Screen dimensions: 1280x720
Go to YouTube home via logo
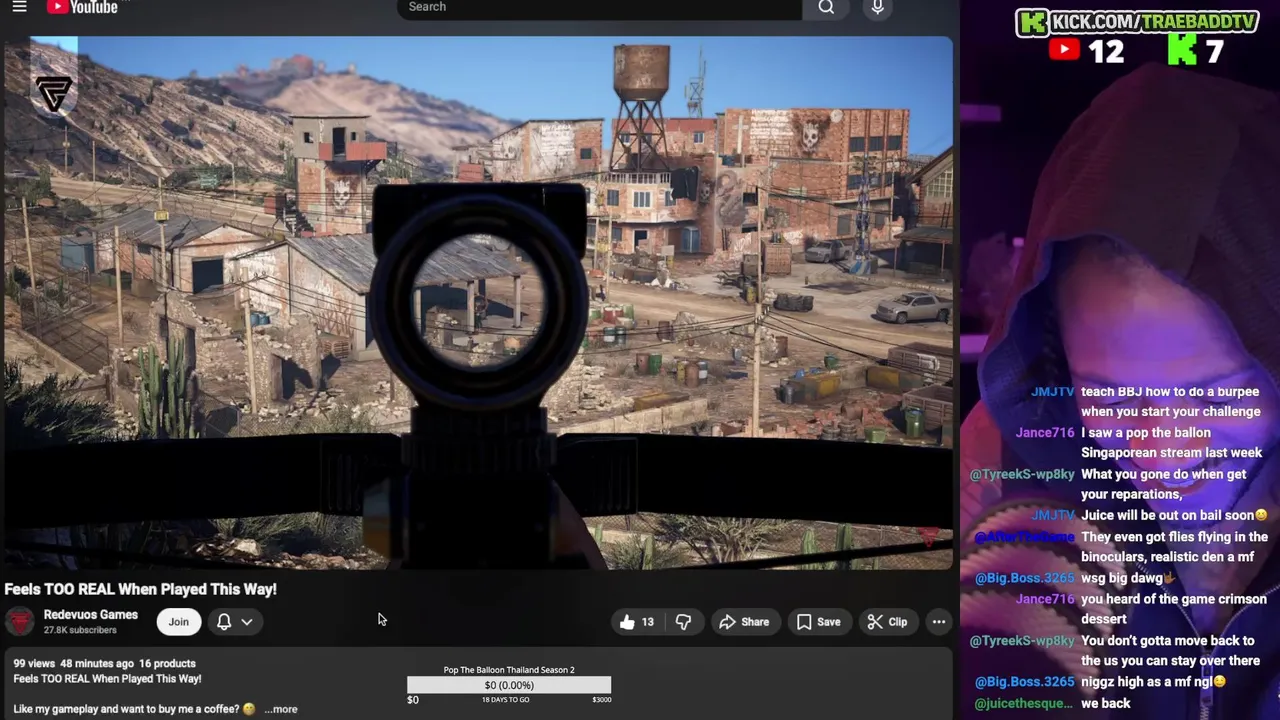click(82, 7)
